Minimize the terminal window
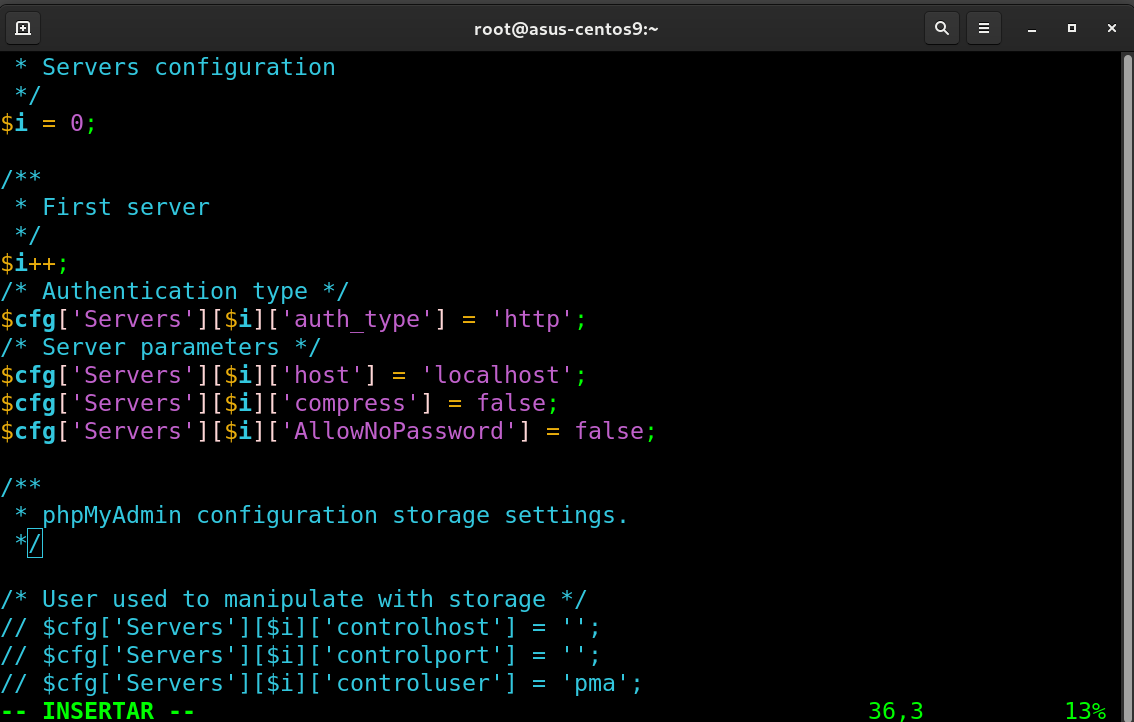This screenshot has width=1134, height=722. point(1032,28)
